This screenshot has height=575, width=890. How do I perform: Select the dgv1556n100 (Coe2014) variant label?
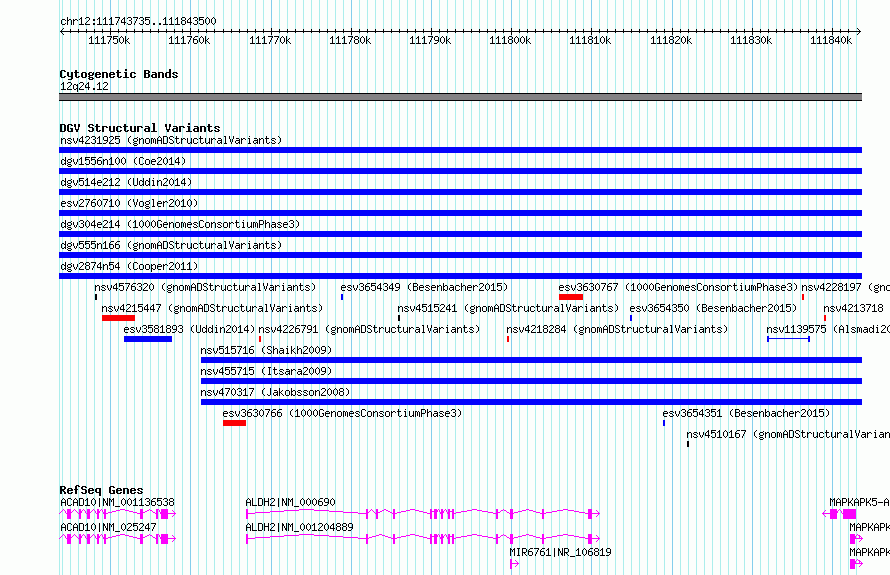coord(123,161)
